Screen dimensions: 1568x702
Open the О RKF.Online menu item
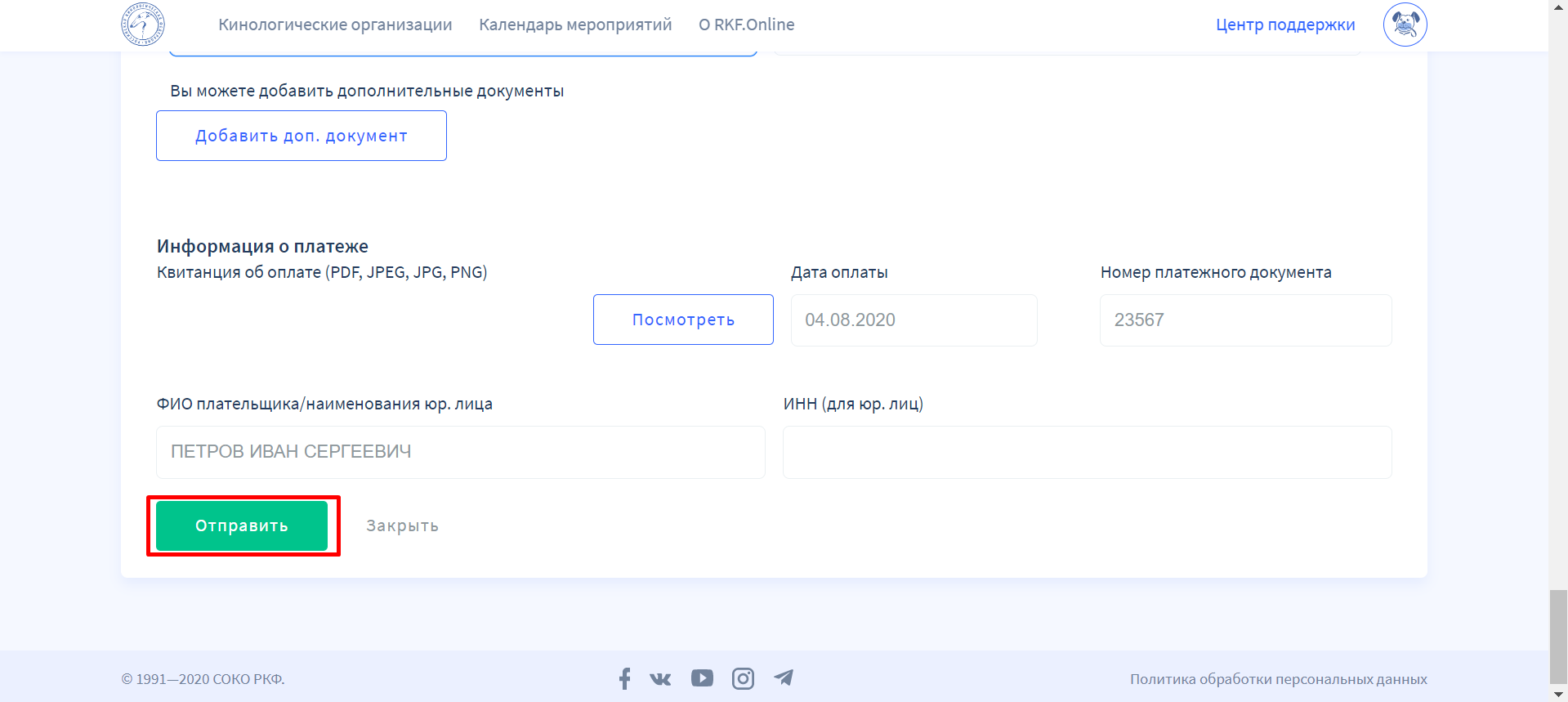click(x=746, y=25)
